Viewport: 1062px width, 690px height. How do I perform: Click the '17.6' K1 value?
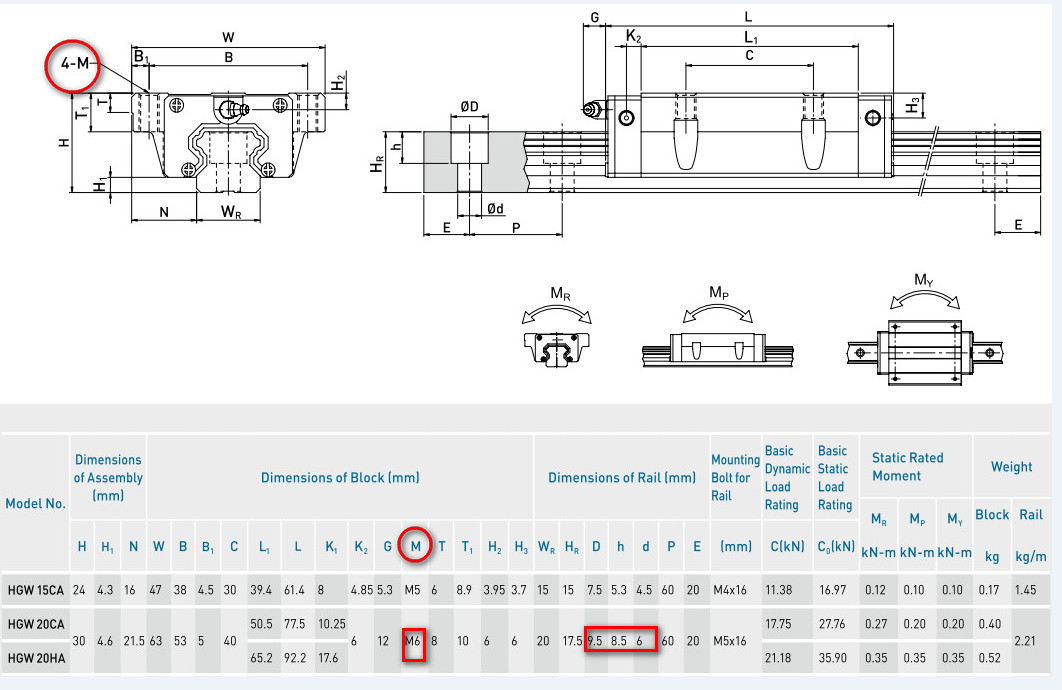tap(328, 657)
